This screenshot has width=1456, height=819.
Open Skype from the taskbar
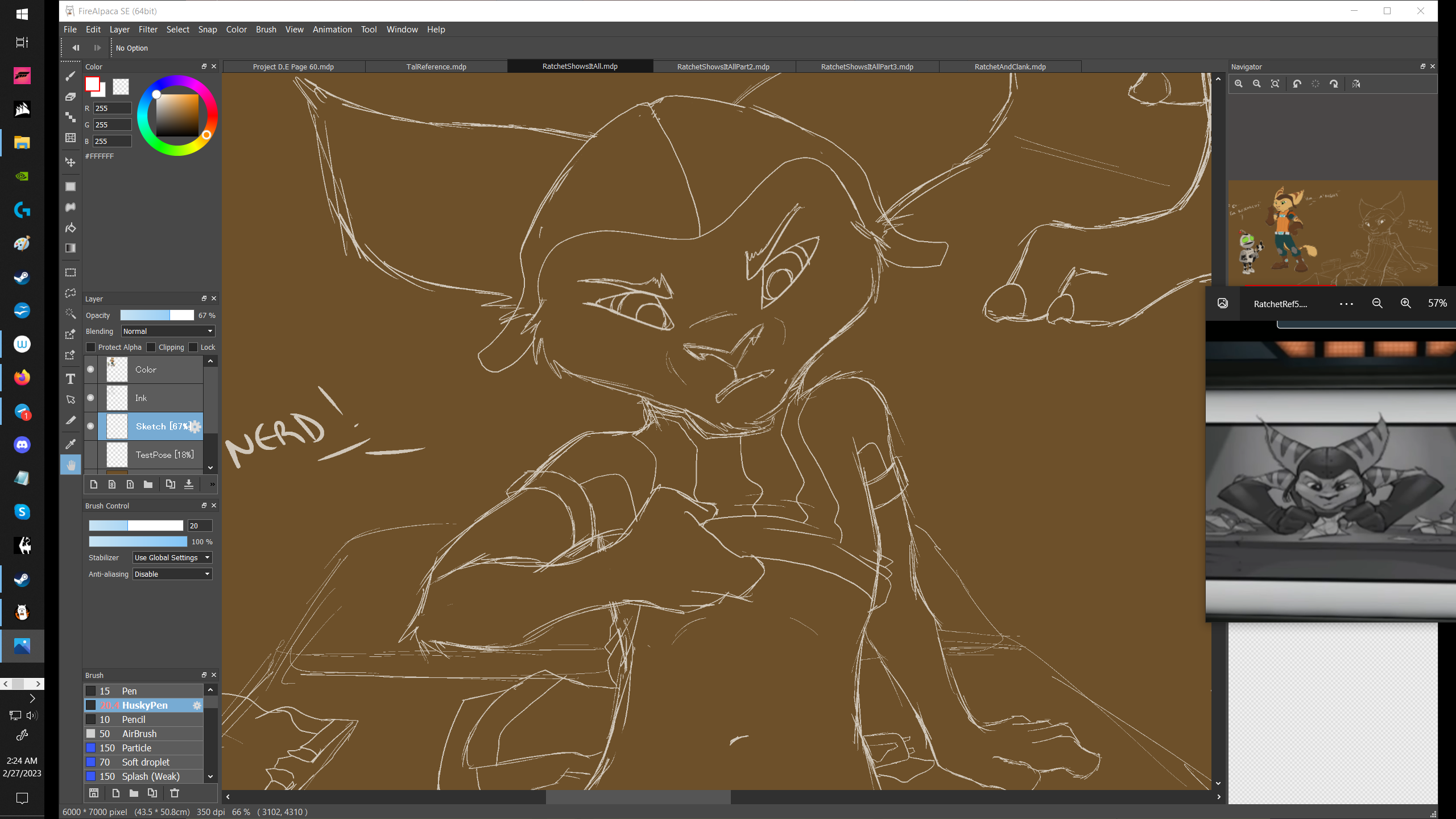click(x=22, y=511)
